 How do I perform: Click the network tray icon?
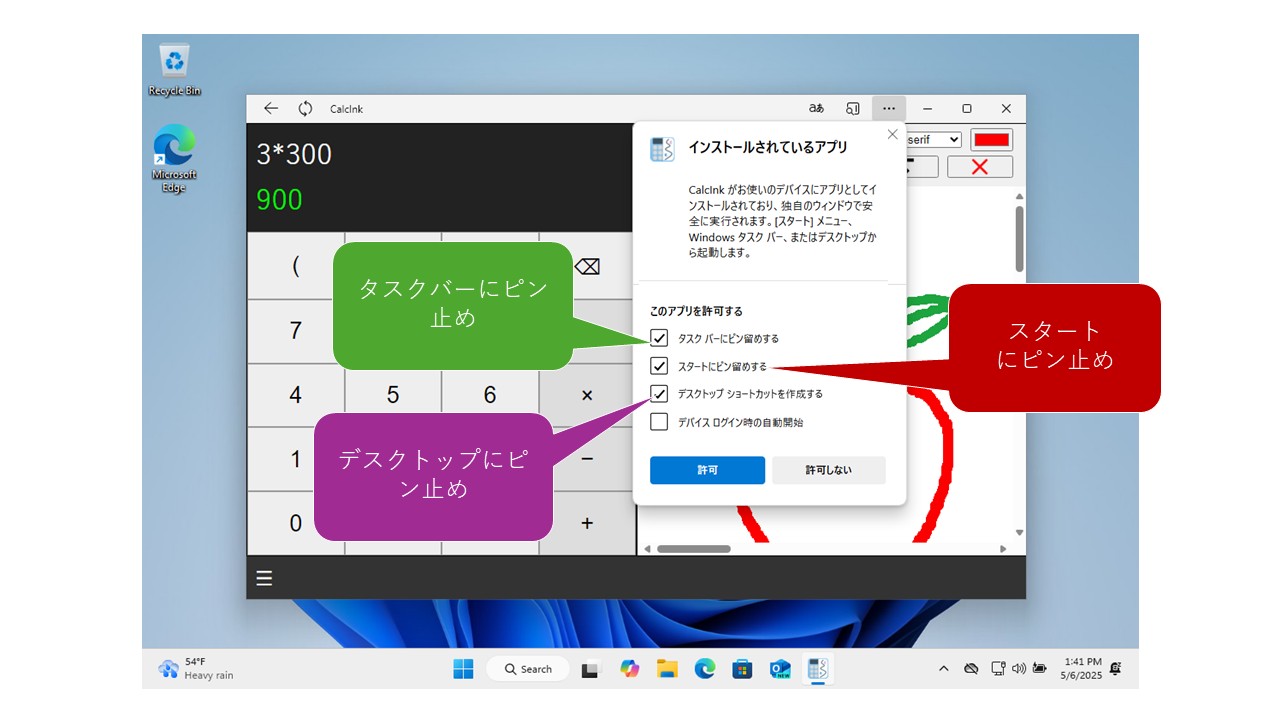tap(997, 669)
